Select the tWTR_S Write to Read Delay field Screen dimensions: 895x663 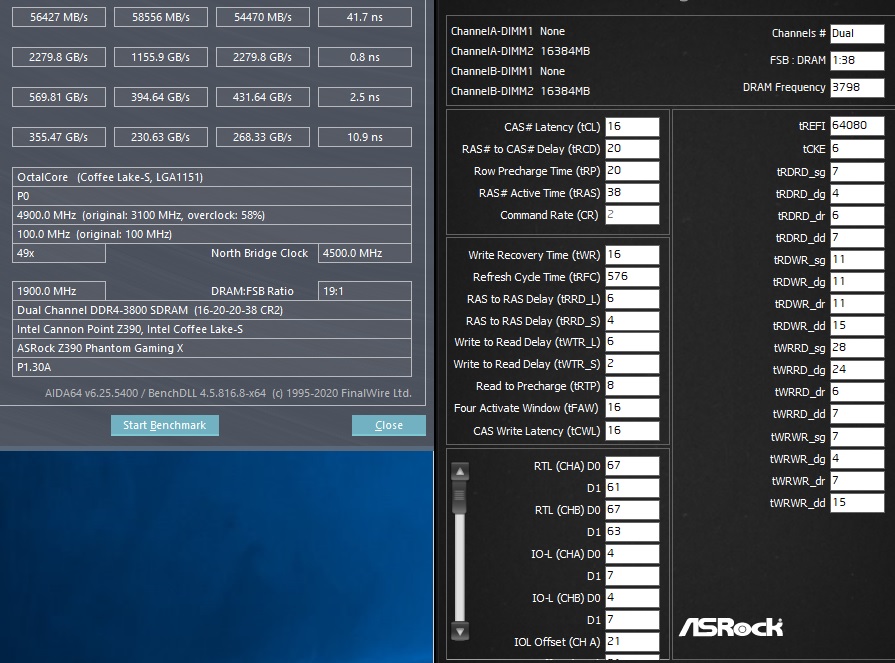click(x=632, y=364)
